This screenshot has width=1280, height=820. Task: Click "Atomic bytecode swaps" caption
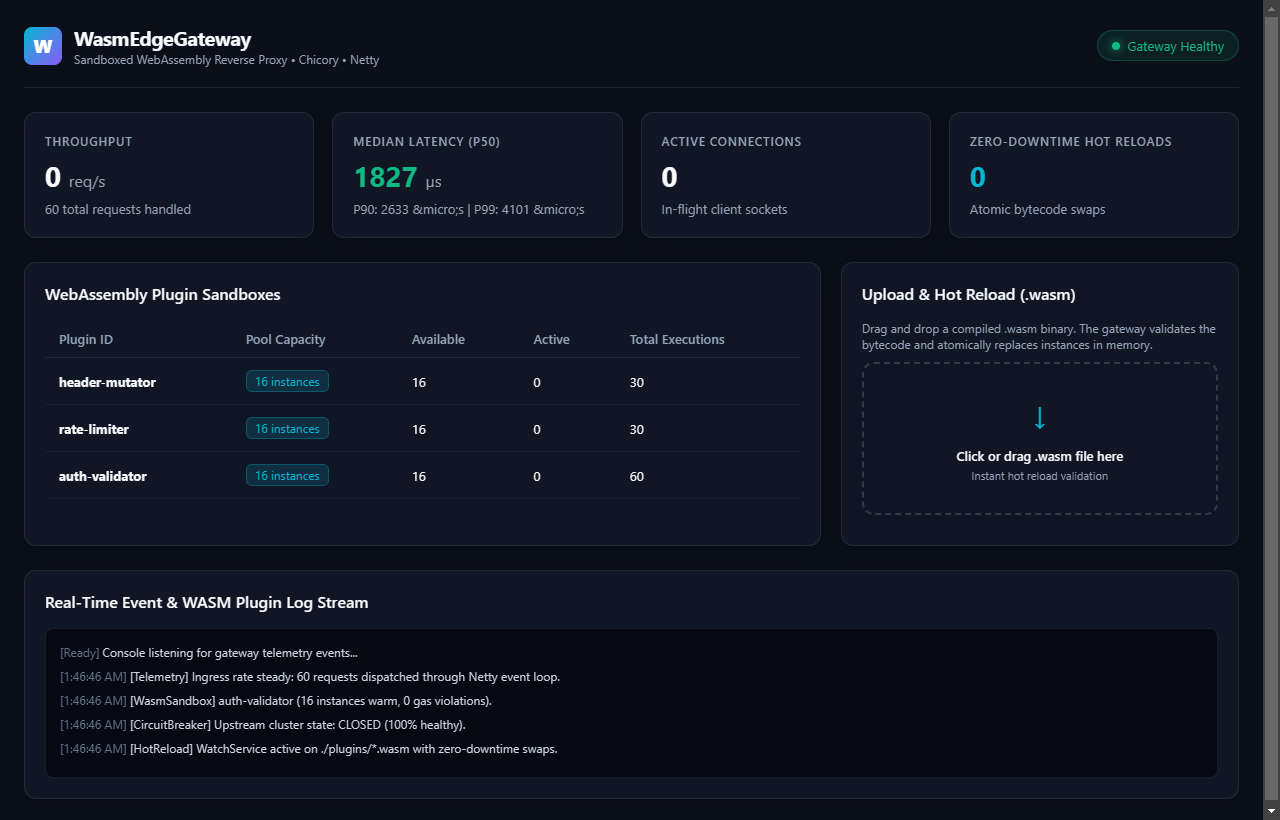coord(1037,210)
